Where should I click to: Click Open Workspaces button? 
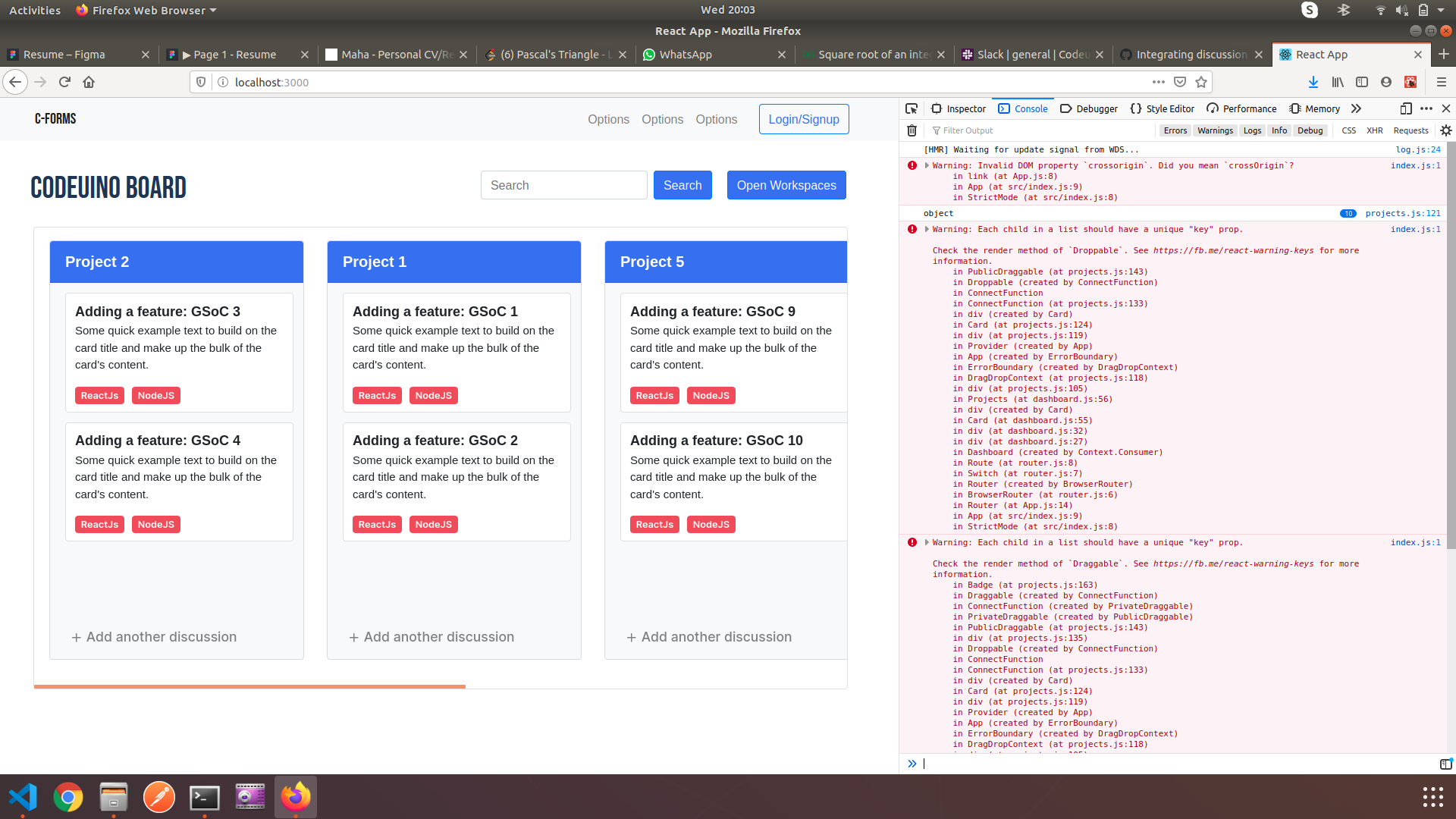pos(786,185)
